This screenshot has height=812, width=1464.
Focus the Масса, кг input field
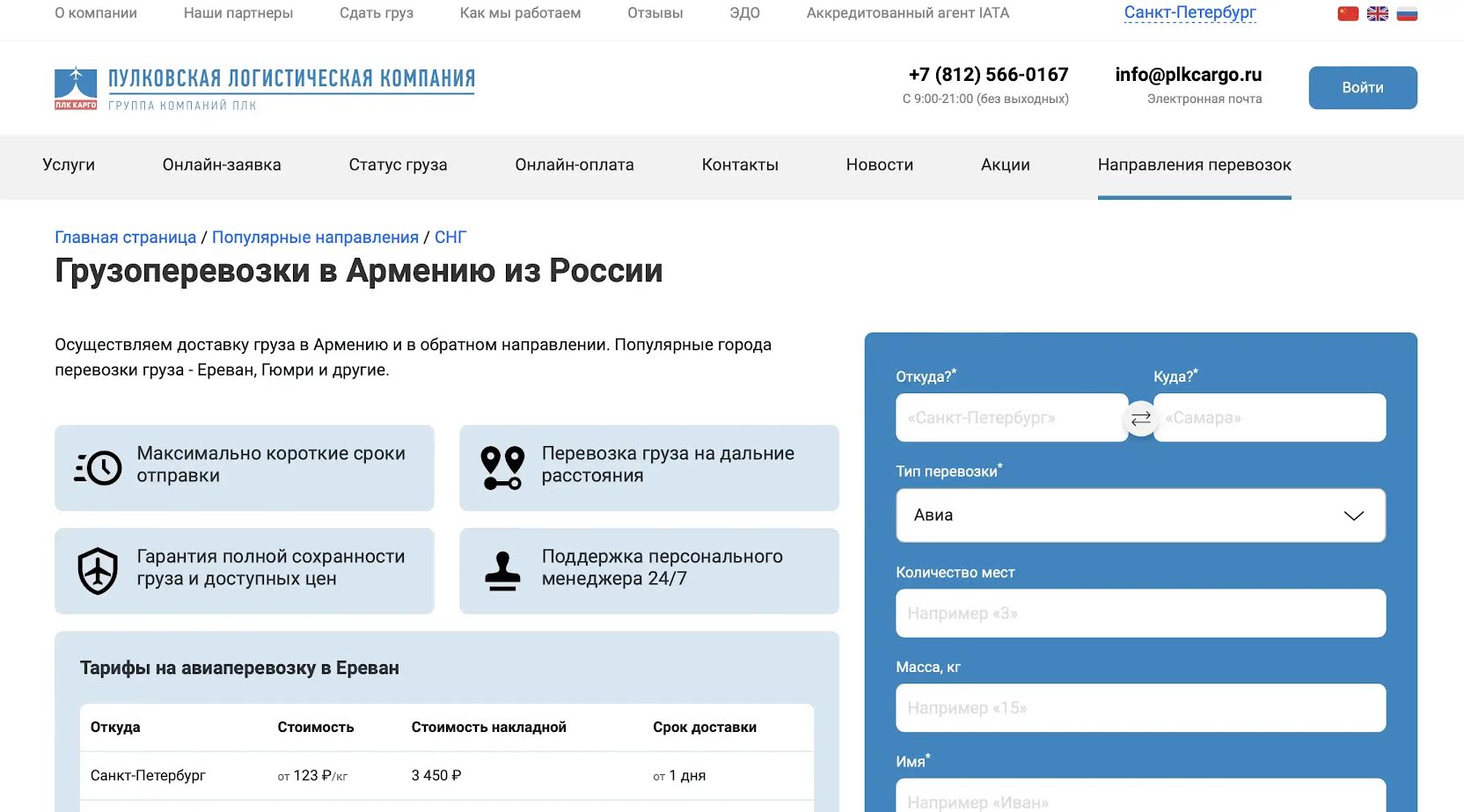(x=1140, y=708)
